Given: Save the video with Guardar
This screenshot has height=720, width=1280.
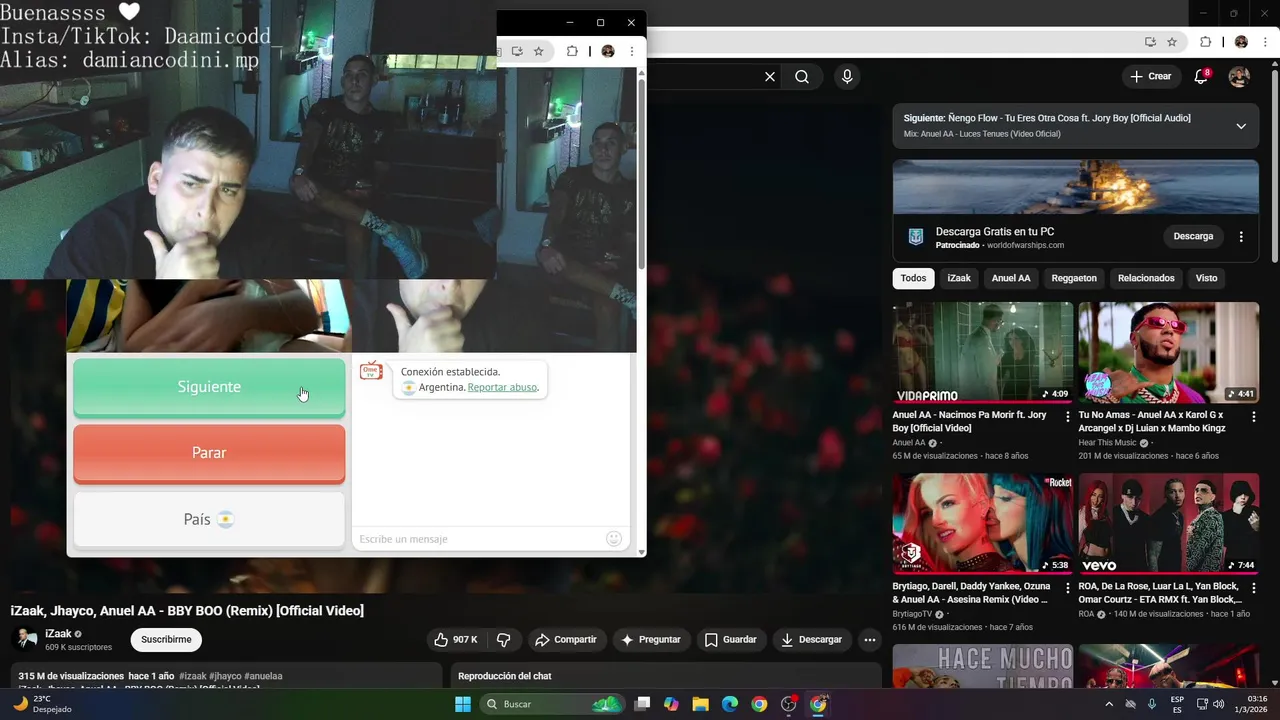Looking at the screenshot, I should click(x=731, y=640).
